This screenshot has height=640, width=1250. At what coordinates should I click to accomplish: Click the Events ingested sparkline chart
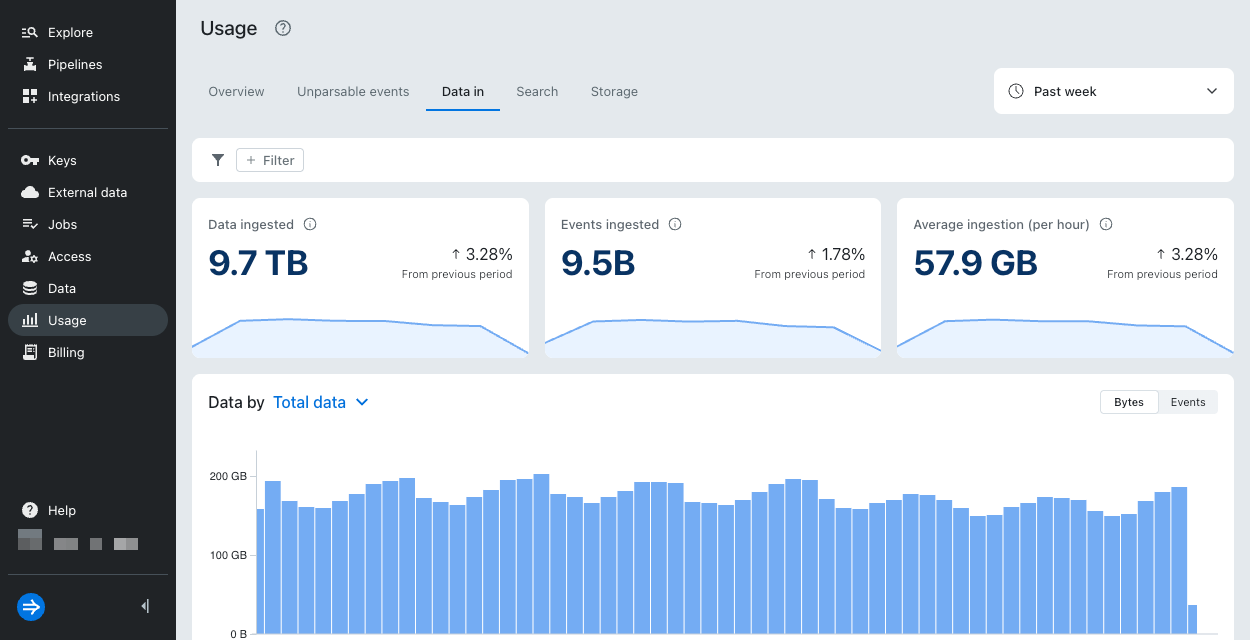click(x=713, y=336)
